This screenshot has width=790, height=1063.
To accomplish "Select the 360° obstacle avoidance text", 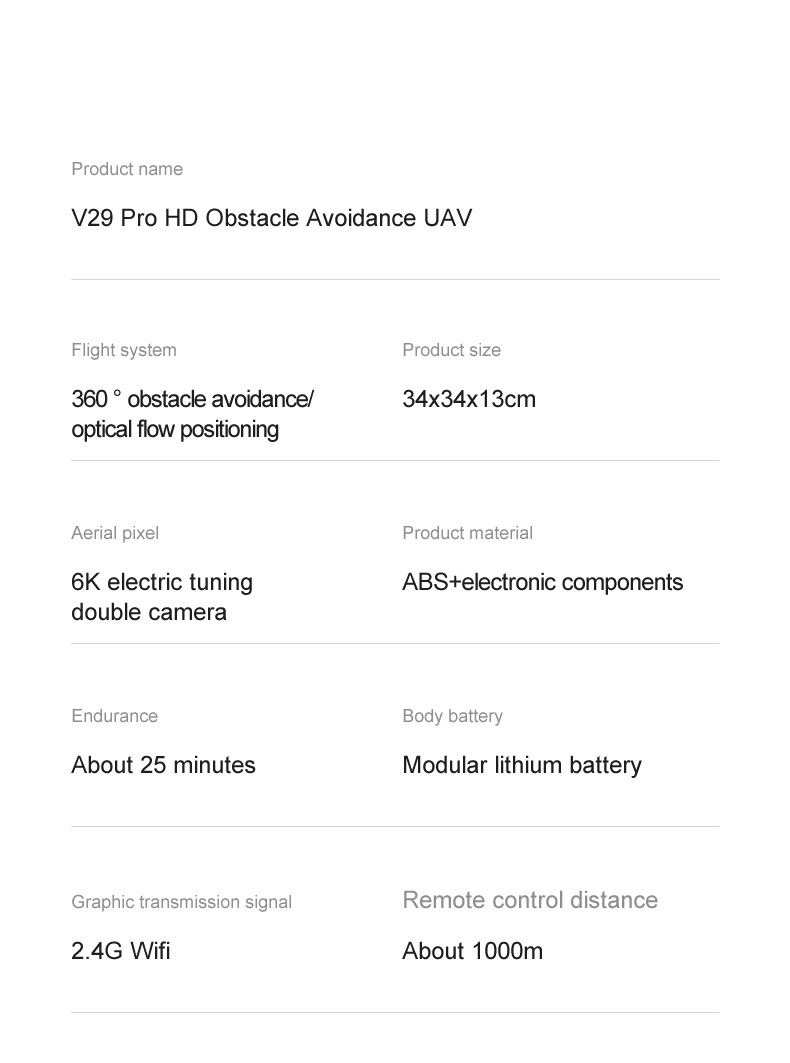I will [x=192, y=399].
